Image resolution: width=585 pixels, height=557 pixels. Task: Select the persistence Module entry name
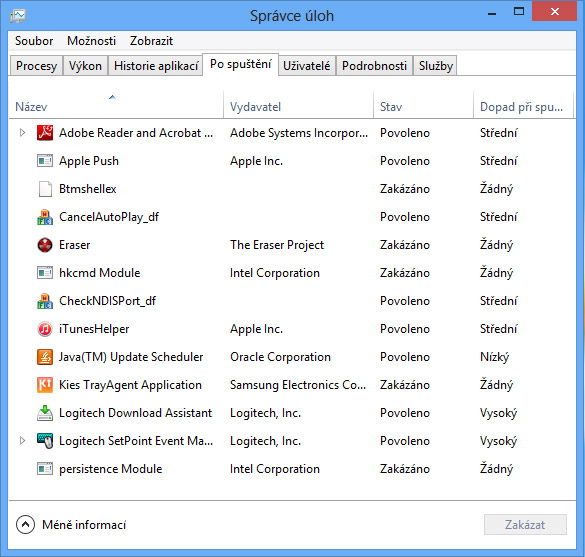110,469
